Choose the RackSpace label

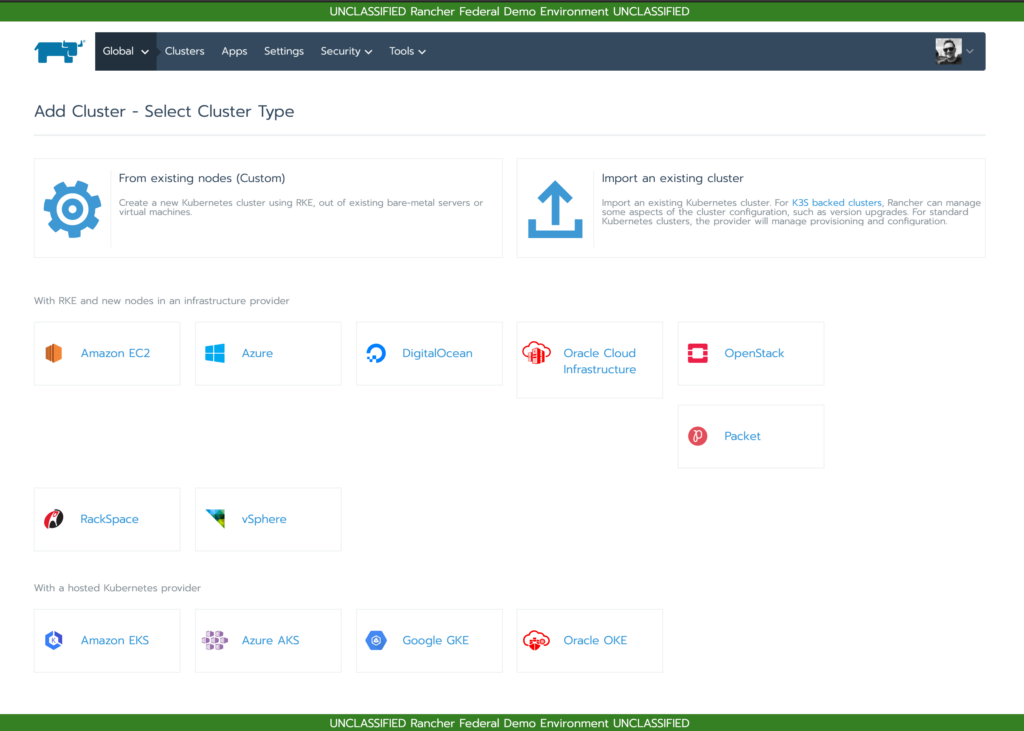(109, 519)
